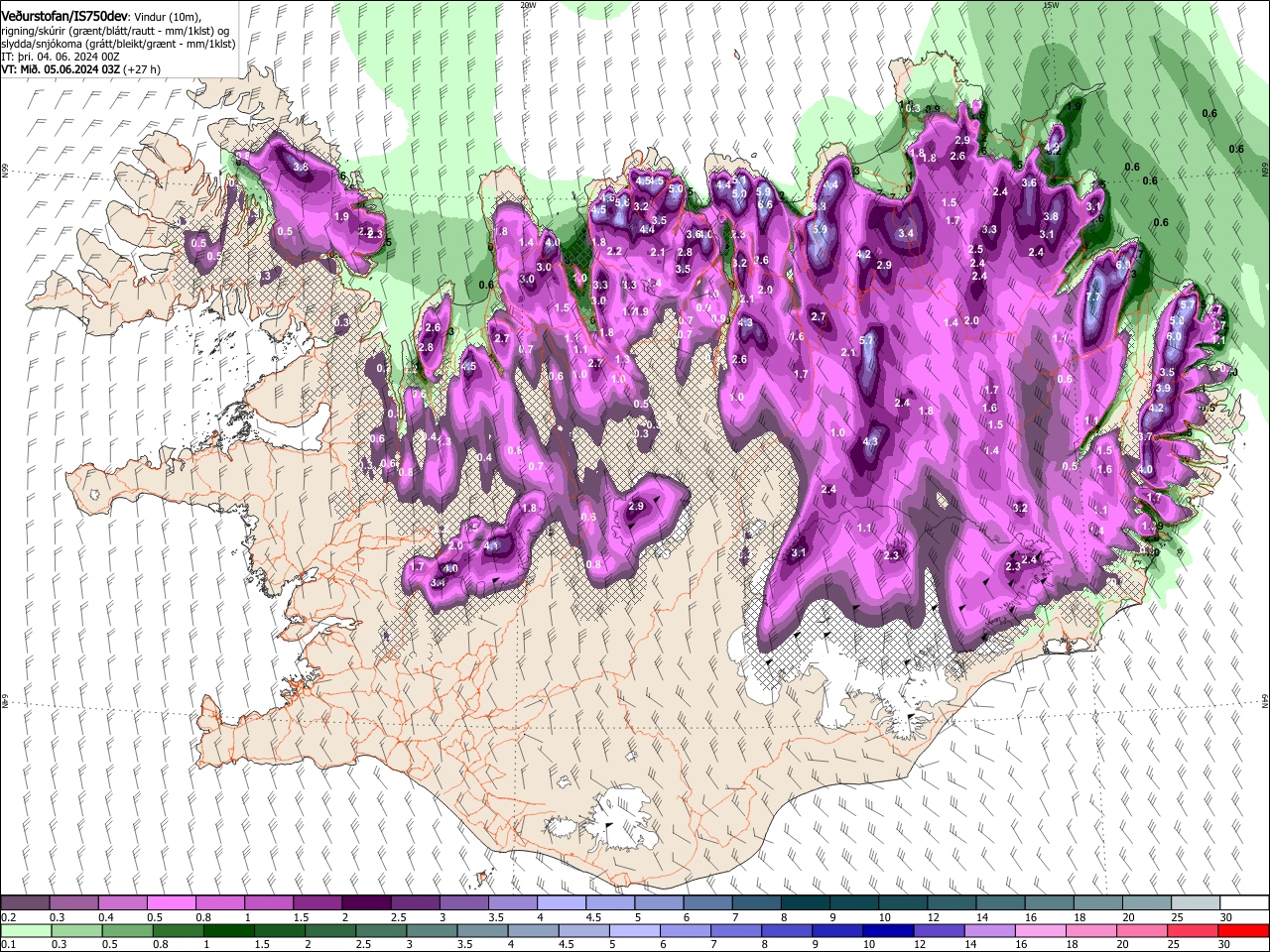Click the 'Vindur (10m)' header text

coord(167,17)
